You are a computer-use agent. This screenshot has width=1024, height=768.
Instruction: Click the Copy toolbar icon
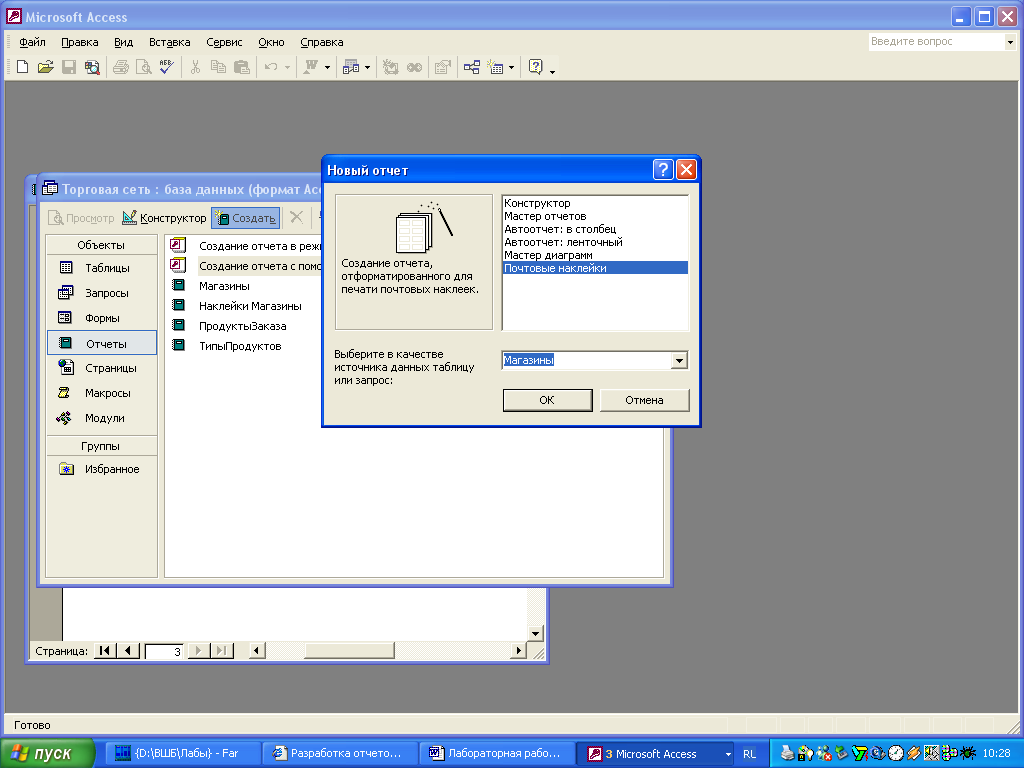tap(218, 67)
